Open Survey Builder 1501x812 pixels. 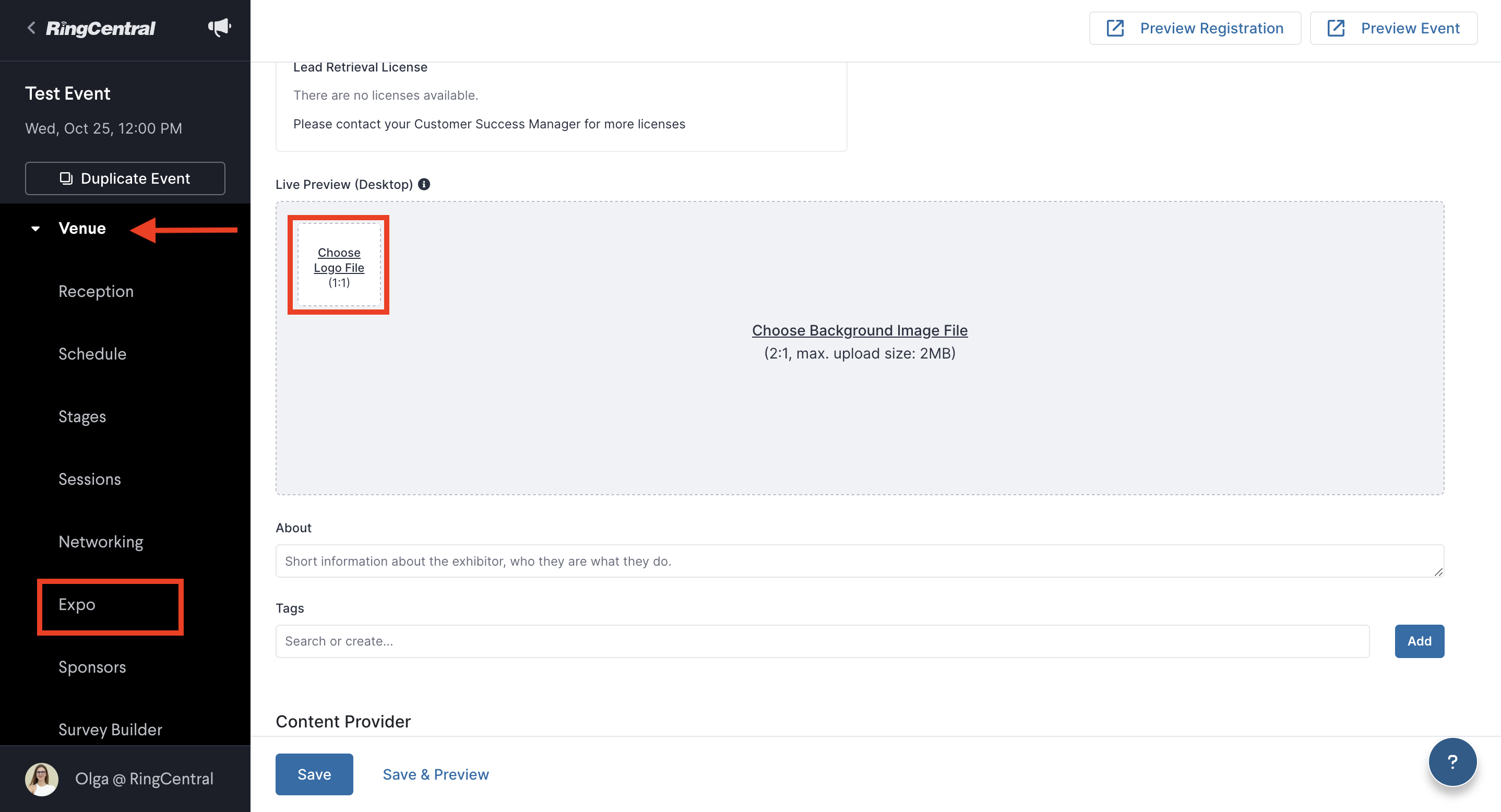point(110,730)
